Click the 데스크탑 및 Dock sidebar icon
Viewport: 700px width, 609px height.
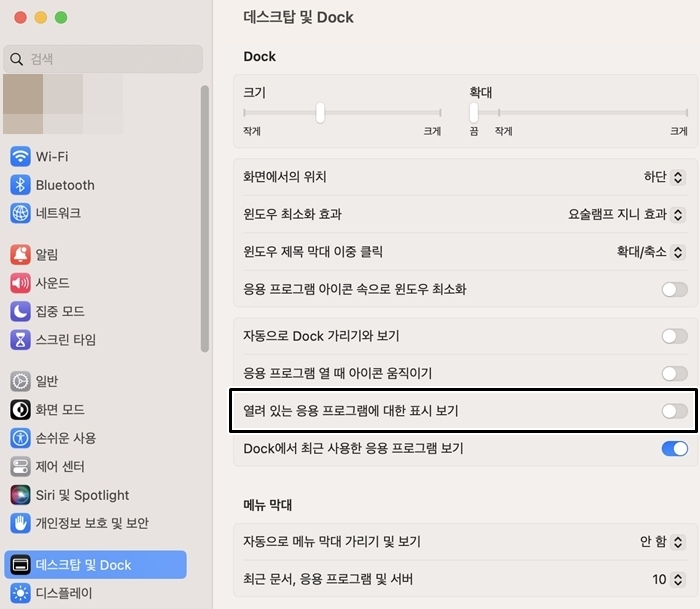coord(20,565)
